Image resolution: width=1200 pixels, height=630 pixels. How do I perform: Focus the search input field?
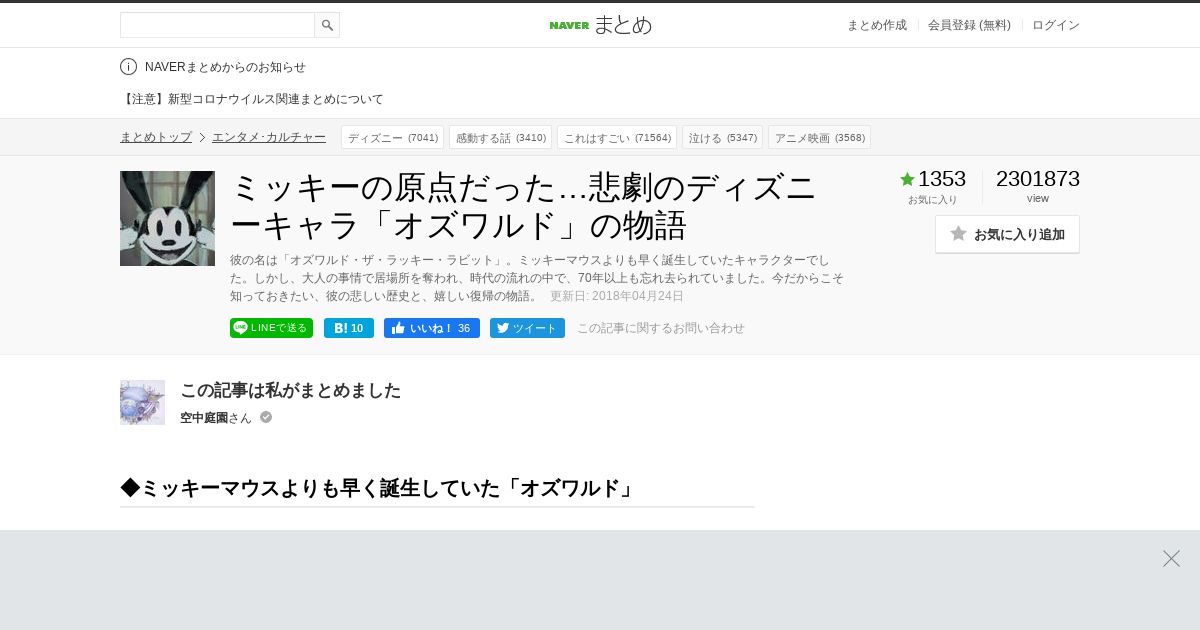click(x=217, y=25)
